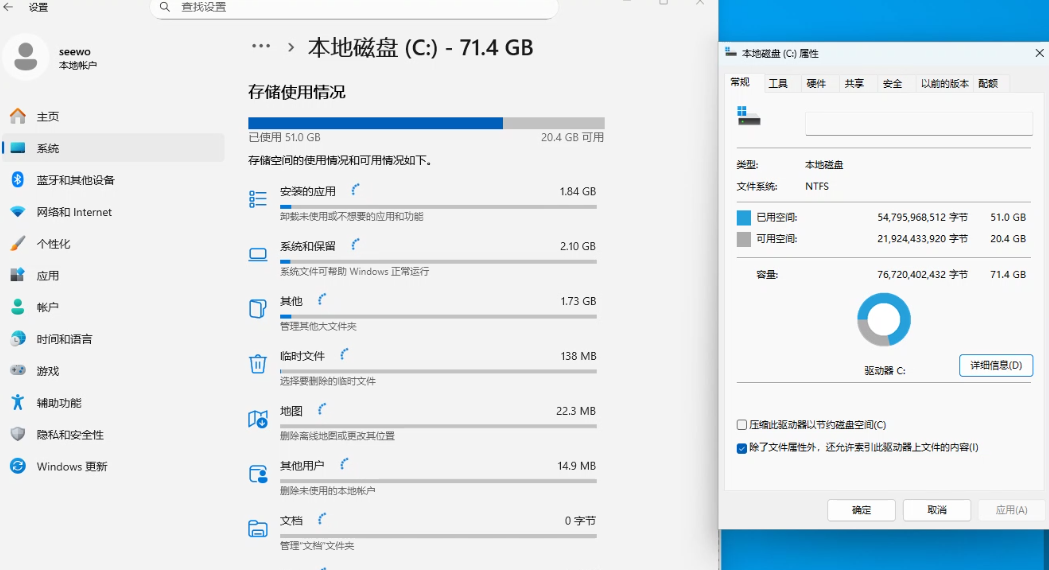The height and width of the screenshot is (570, 1049).
Task: Open 安装的应用 storage category
Action: 422,203
